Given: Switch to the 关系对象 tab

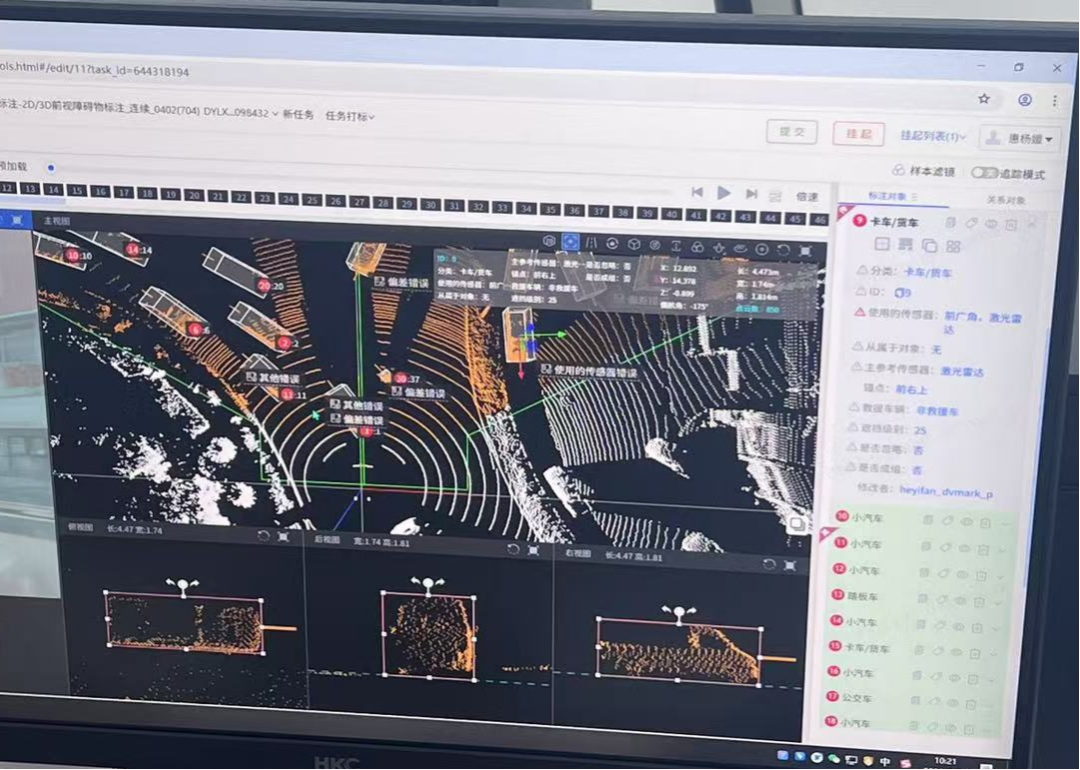Looking at the screenshot, I should pos(1006,200).
